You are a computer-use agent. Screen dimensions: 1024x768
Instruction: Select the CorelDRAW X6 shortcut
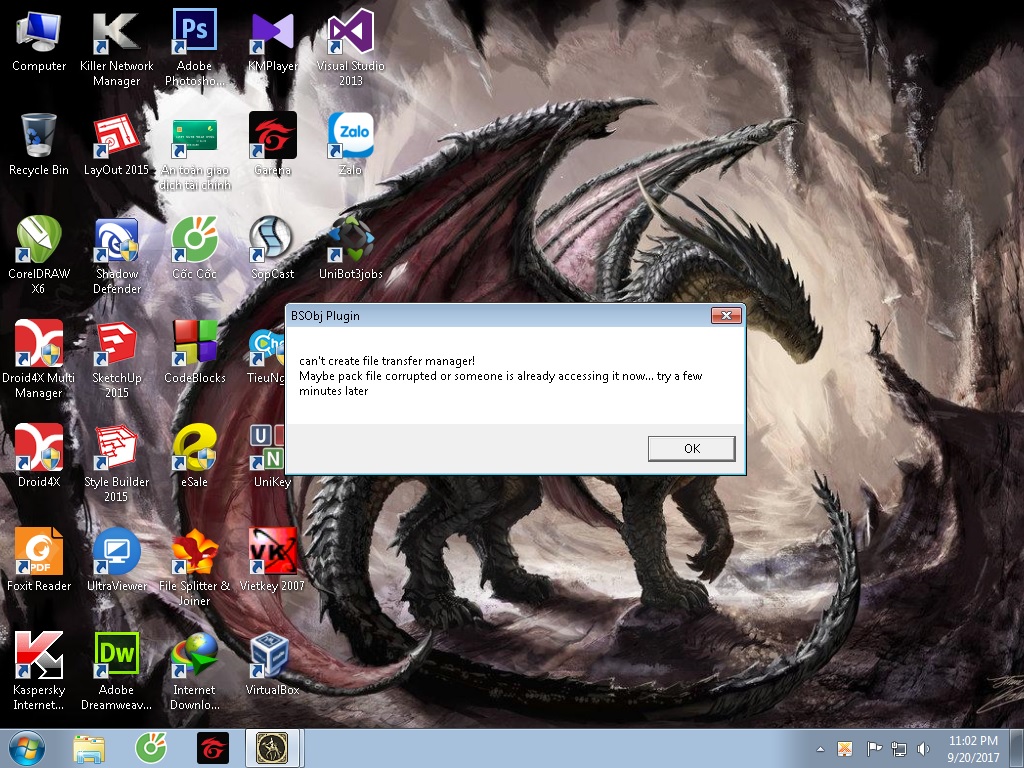pos(39,256)
